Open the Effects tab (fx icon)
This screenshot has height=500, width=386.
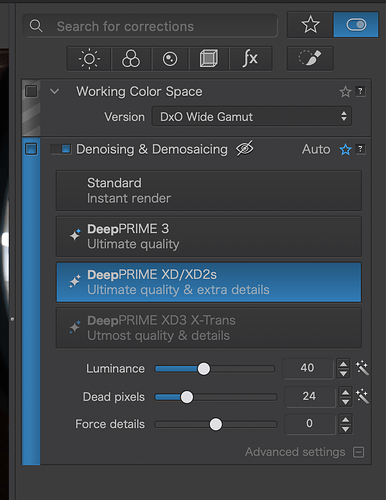point(250,59)
